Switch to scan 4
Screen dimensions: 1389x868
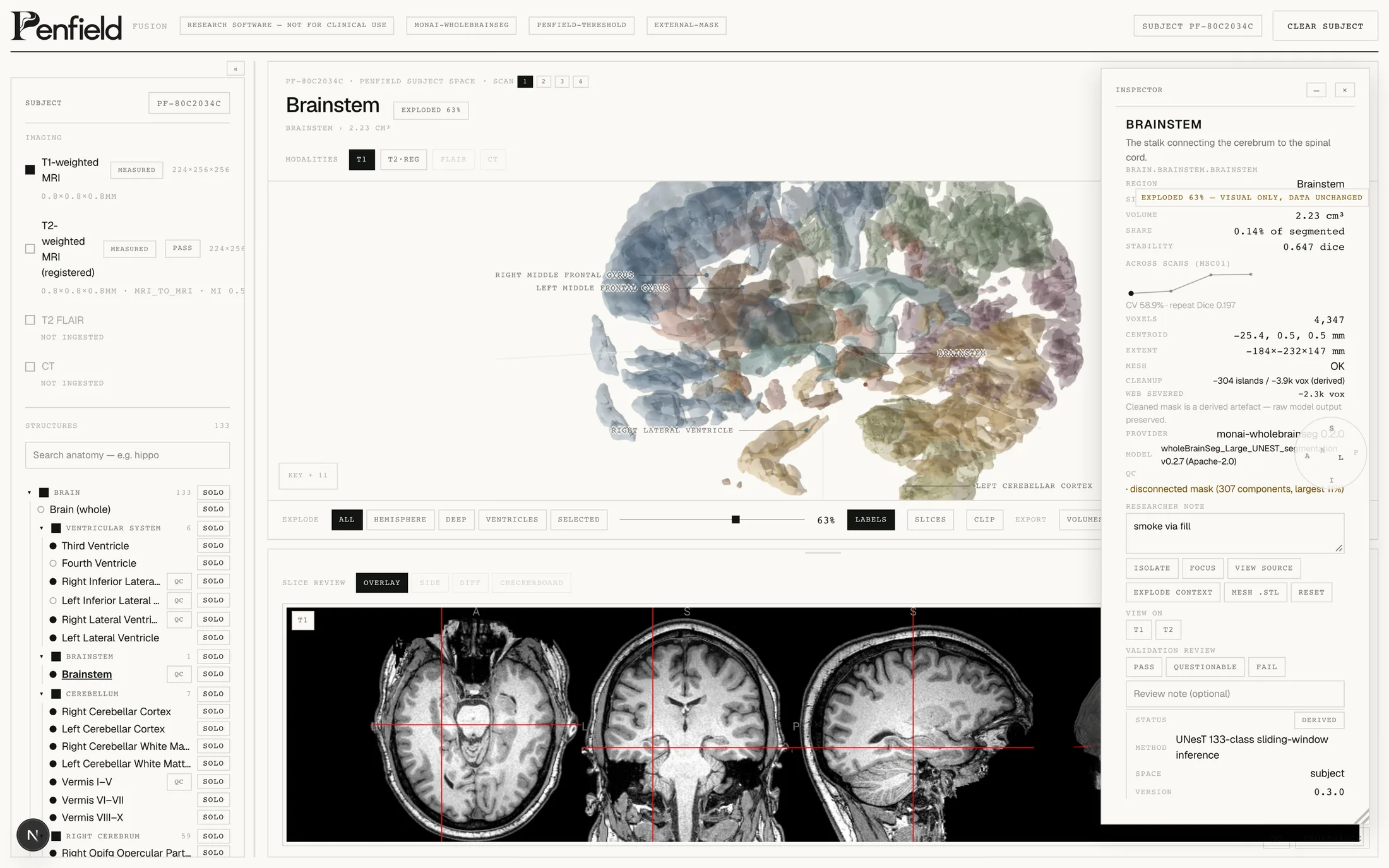click(580, 81)
